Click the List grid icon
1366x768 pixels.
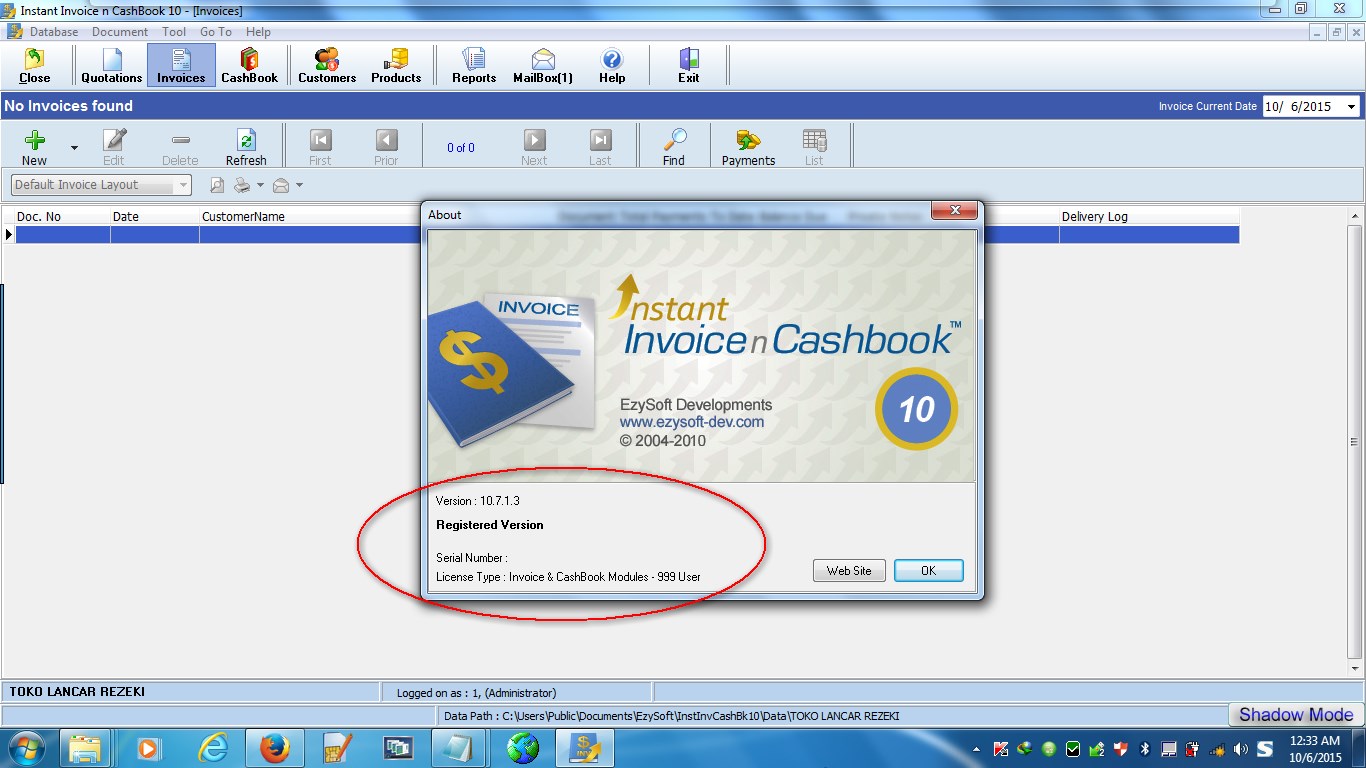point(814,147)
